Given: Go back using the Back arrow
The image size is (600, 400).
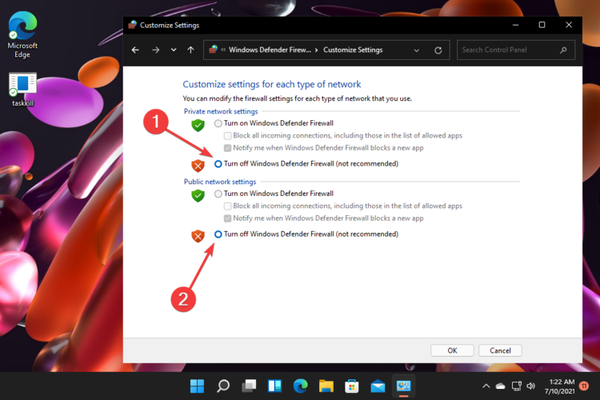Looking at the screenshot, I should pyautogui.click(x=137, y=49).
